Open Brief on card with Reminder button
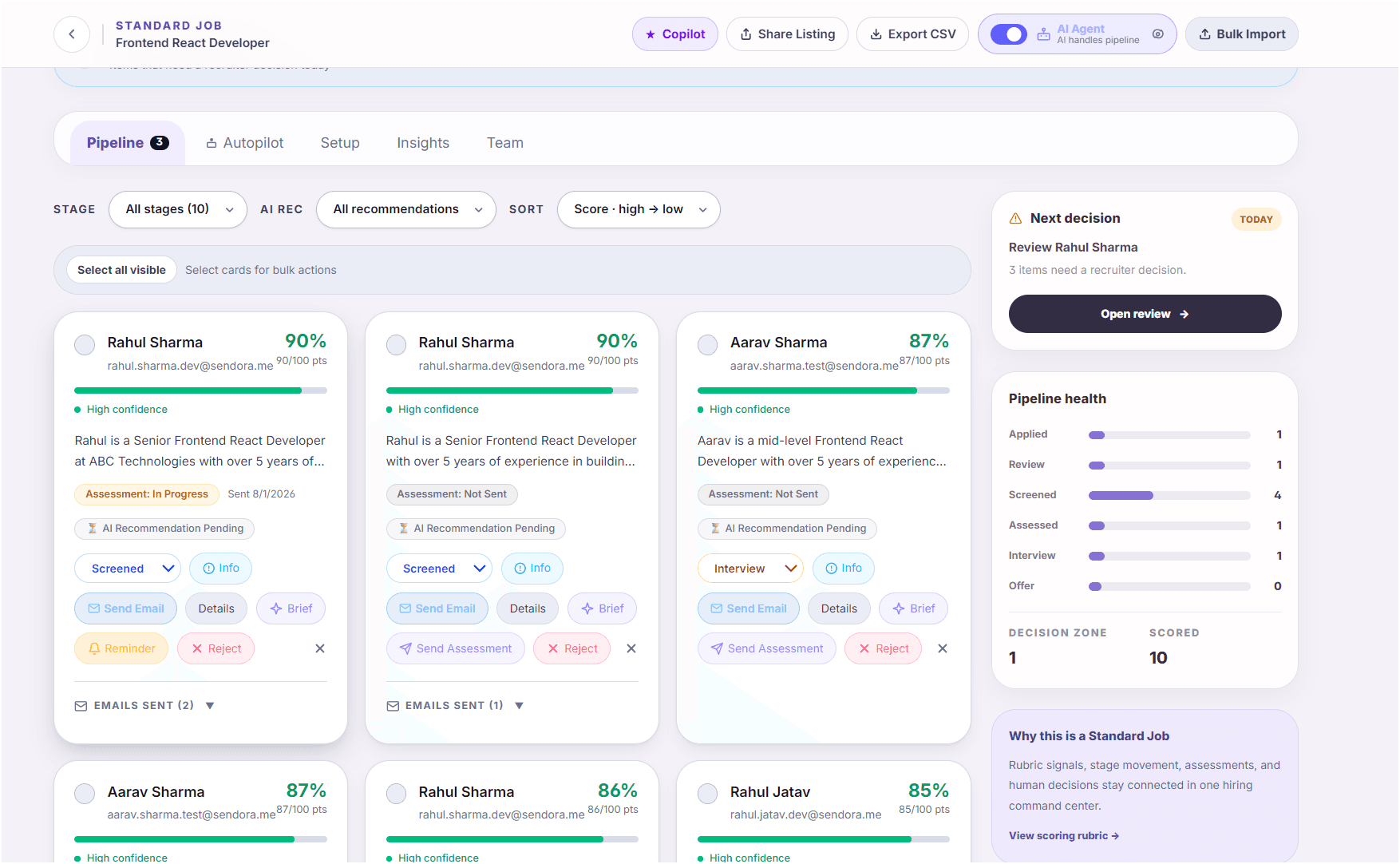1400x864 pixels. [291, 608]
